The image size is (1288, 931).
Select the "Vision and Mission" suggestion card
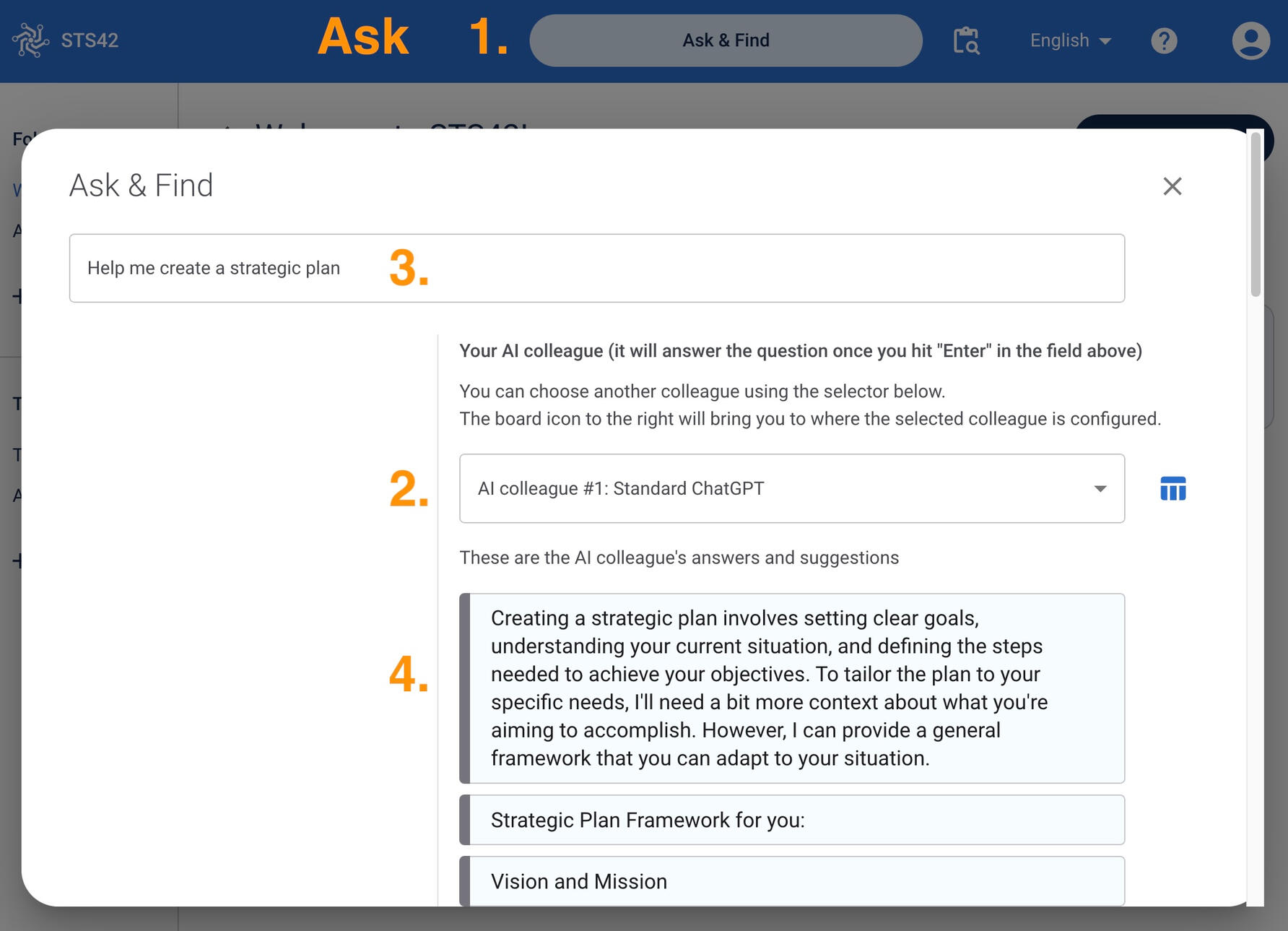(792, 881)
